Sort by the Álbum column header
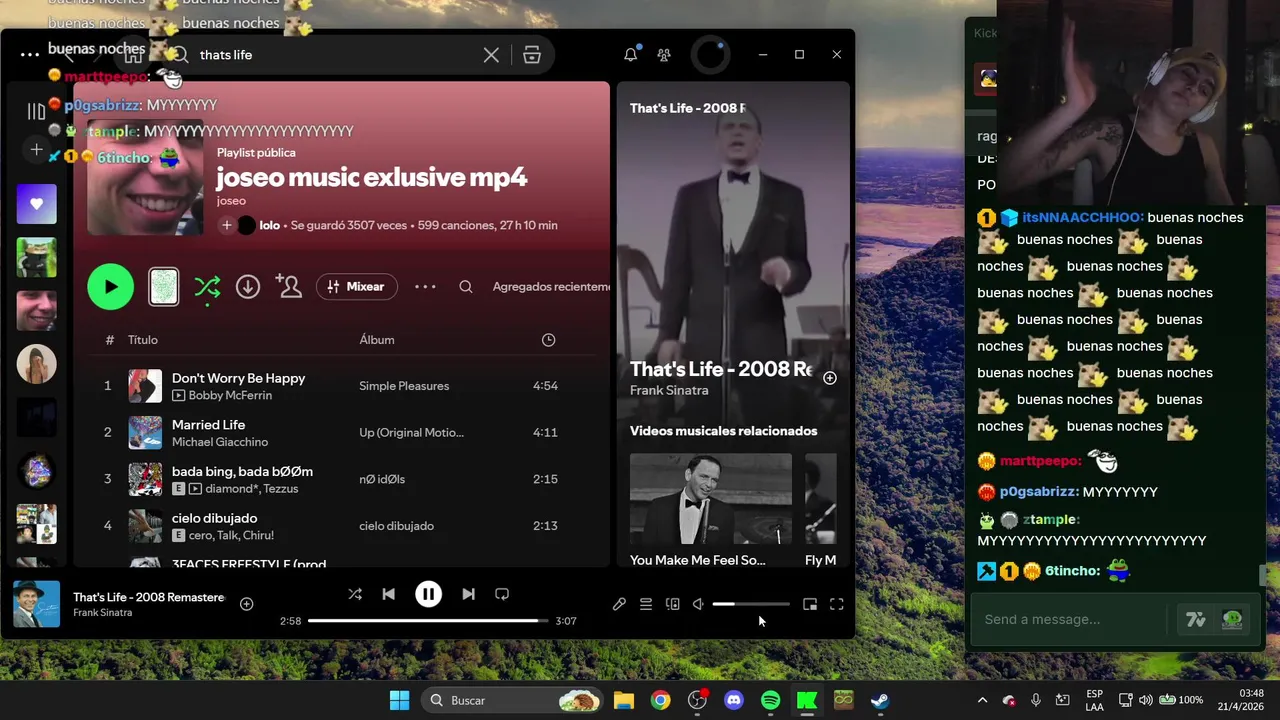Screen dimensions: 1280x720 tap(377, 340)
